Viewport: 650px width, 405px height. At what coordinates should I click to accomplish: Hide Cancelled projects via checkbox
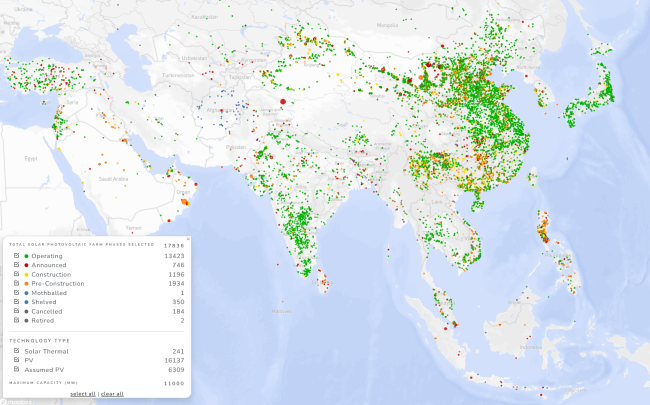coord(16,312)
